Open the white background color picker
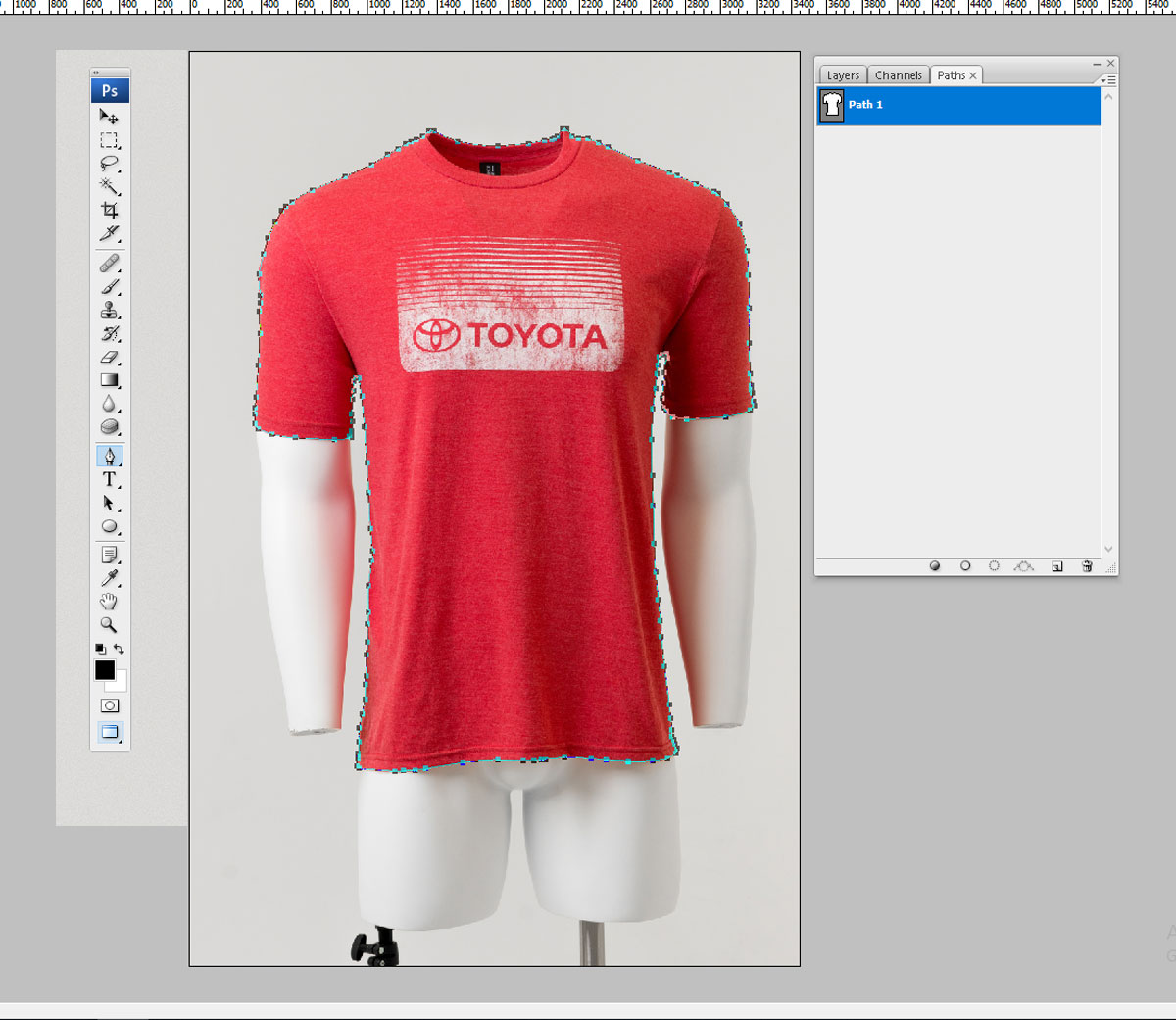This screenshot has width=1176, height=1020. coord(121,684)
